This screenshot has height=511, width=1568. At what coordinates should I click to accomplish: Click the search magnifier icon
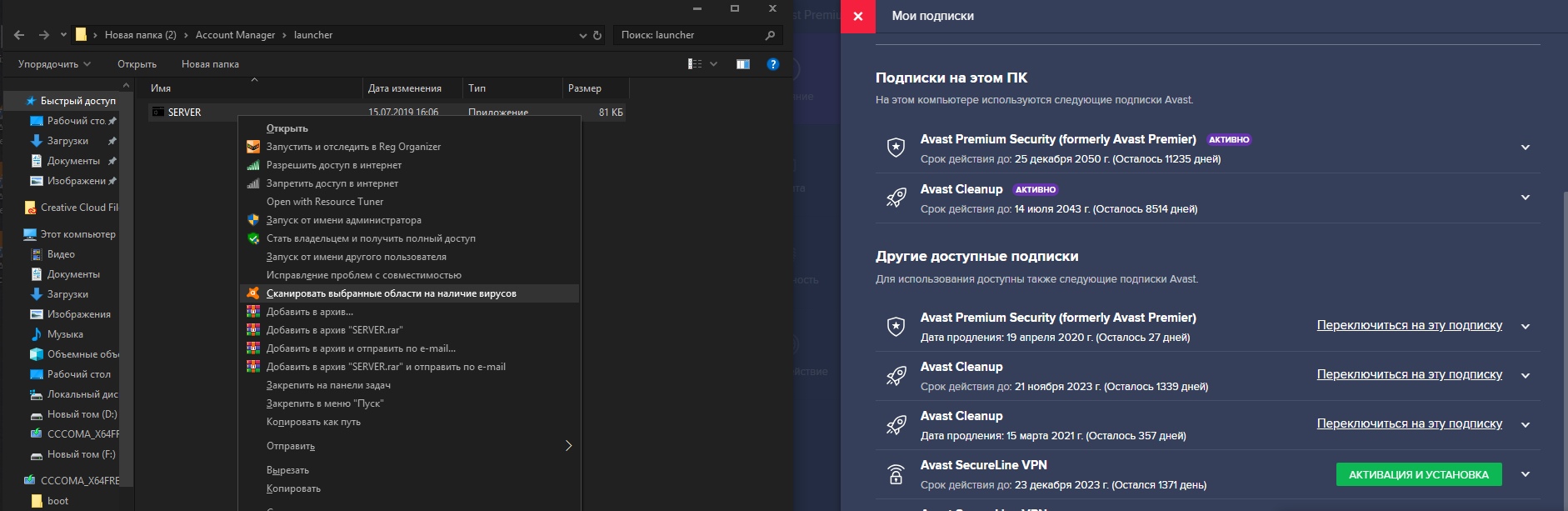point(770,35)
